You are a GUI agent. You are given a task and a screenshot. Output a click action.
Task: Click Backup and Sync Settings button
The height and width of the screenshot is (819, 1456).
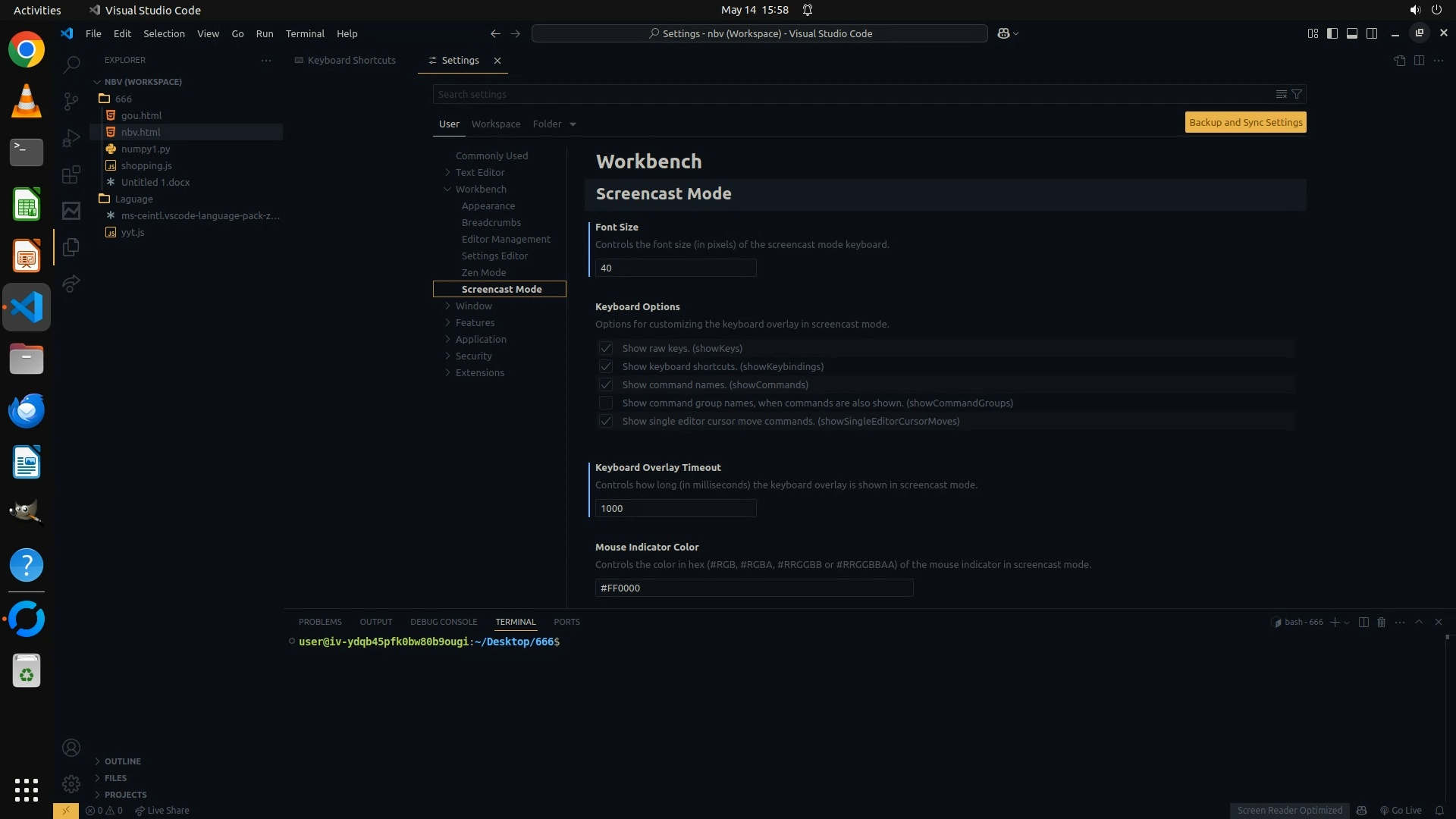click(x=1245, y=122)
